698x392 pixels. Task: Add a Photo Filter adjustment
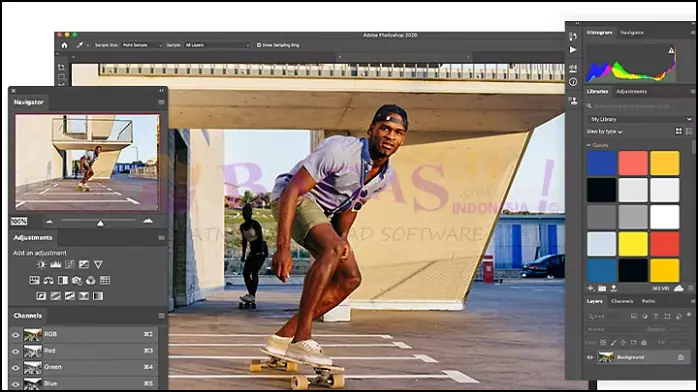(77, 280)
